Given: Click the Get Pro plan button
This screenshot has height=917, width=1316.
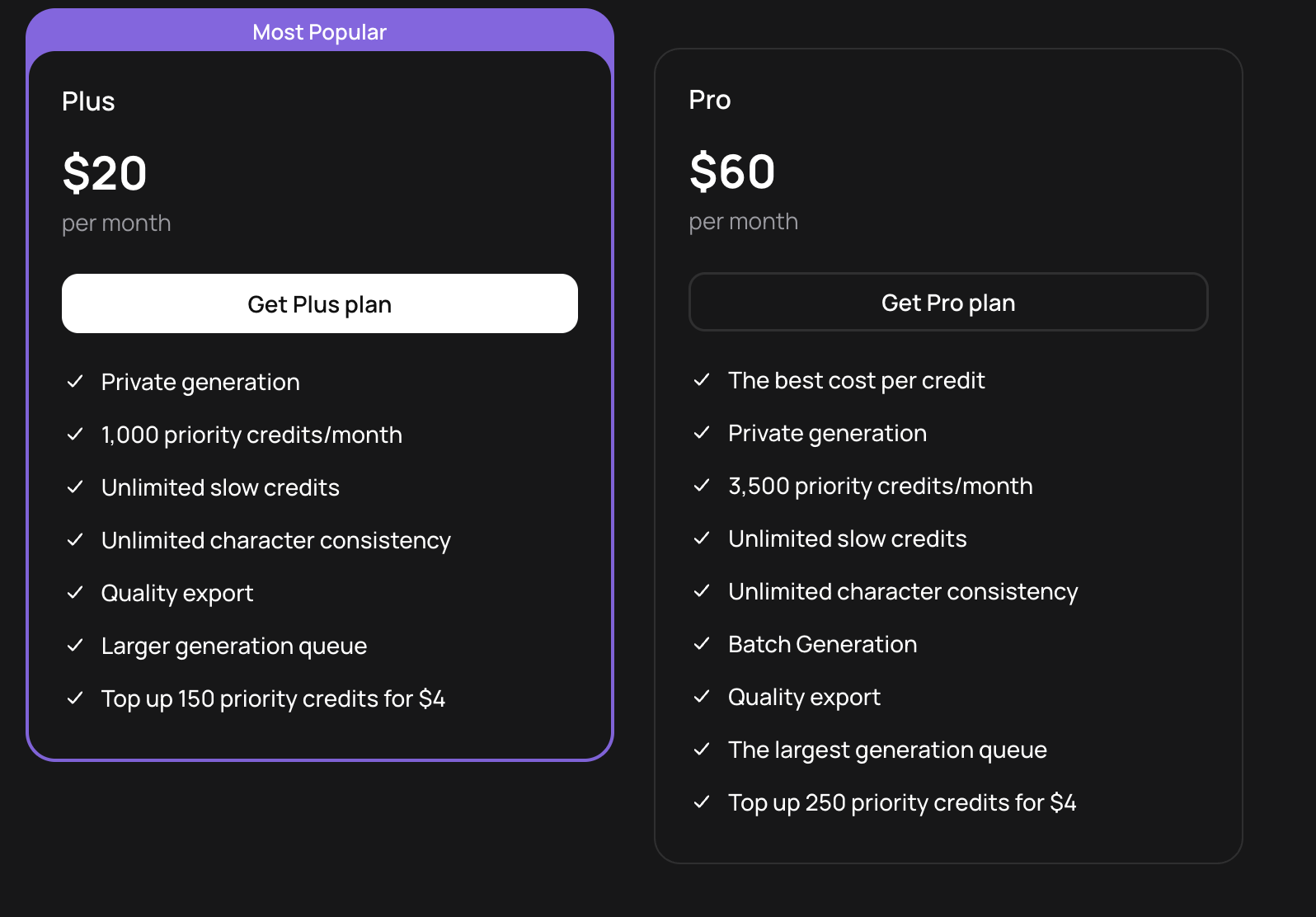Looking at the screenshot, I should [947, 302].
